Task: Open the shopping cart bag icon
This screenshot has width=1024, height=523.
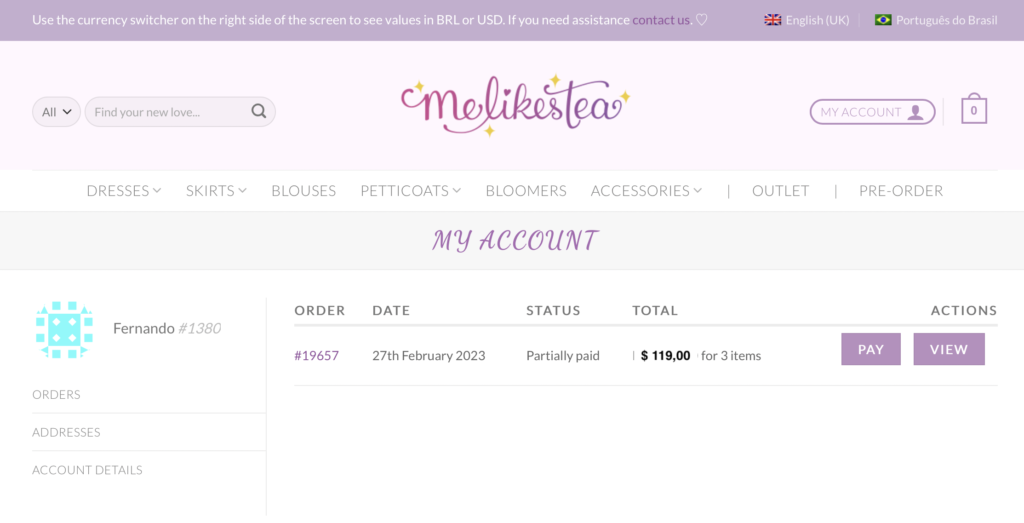Action: pos(974,109)
